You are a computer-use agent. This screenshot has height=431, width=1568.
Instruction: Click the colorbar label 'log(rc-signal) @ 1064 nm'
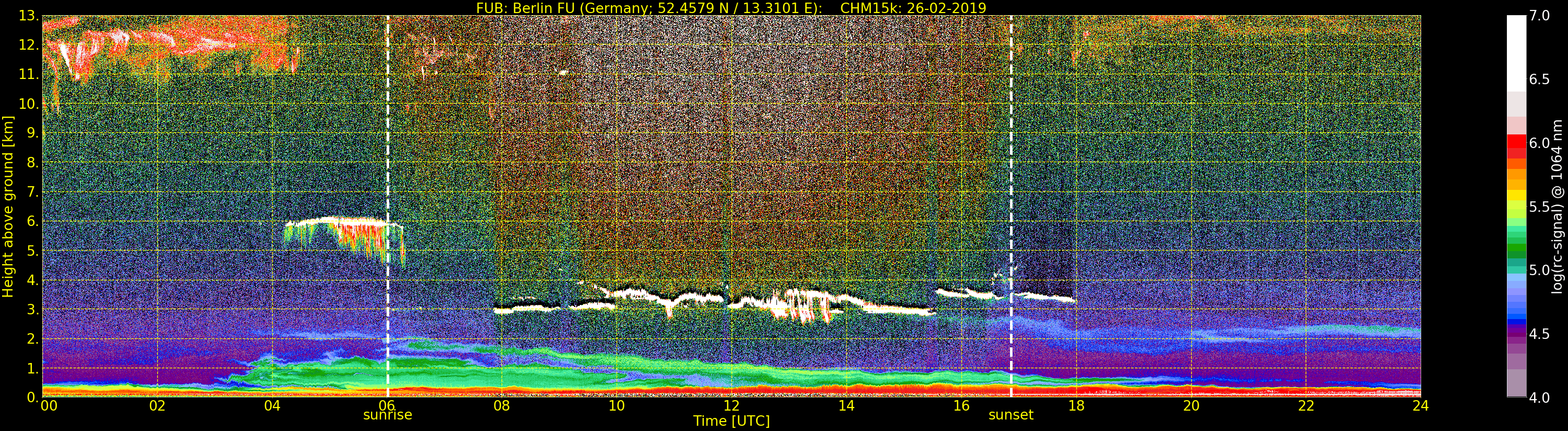click(x=1558, y=206)
